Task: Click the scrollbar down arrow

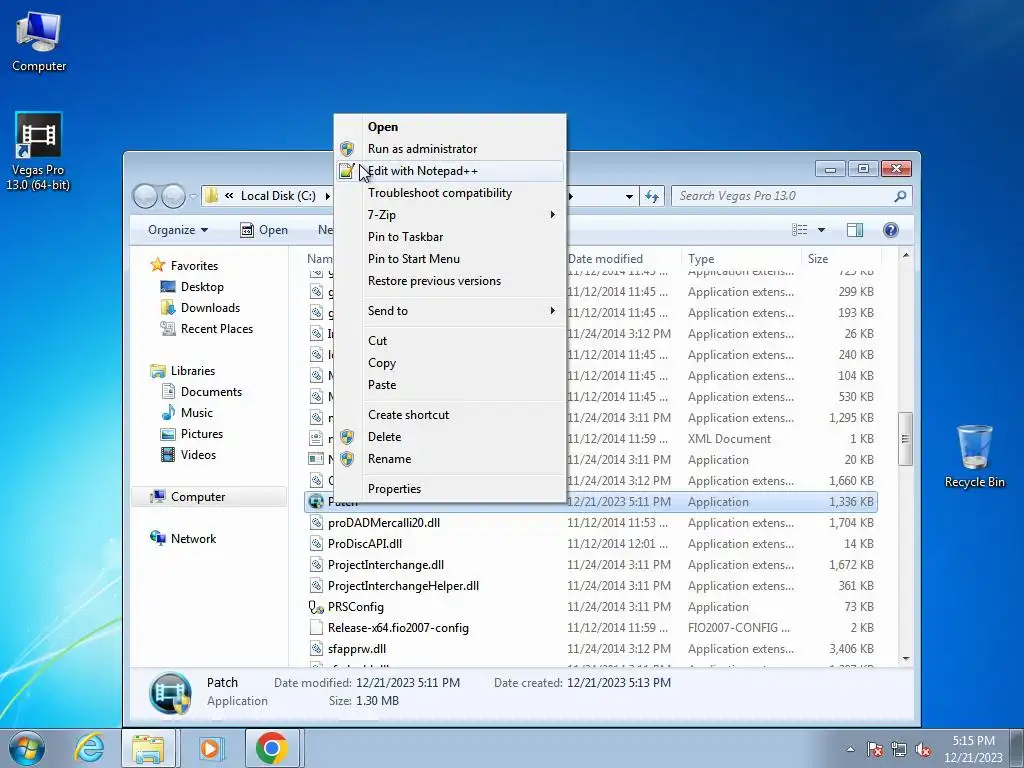Action: (x=905, y=658)
